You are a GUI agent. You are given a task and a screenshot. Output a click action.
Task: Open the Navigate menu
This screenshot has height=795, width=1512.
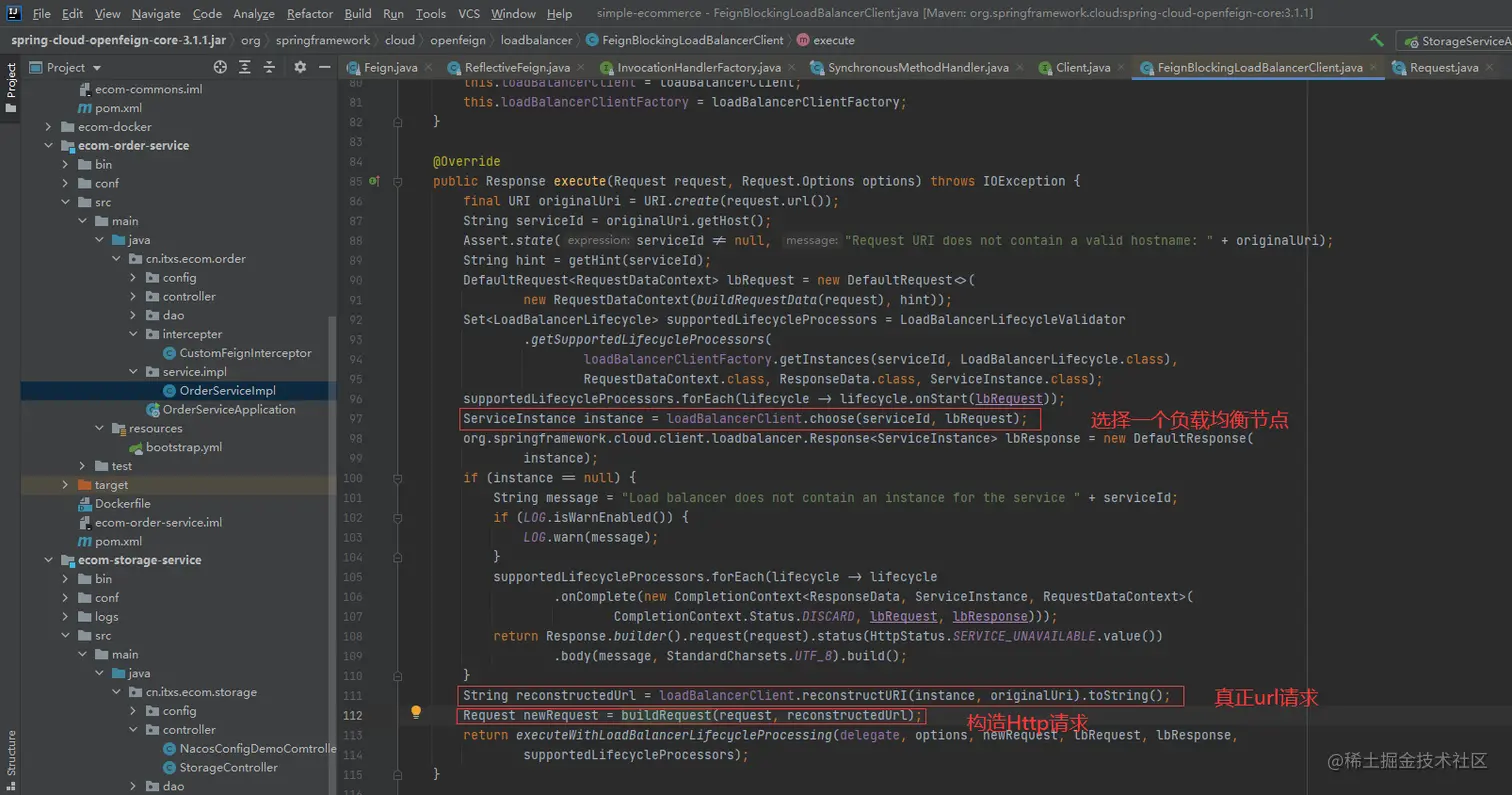pyautogui.click(x=156, y=14)
